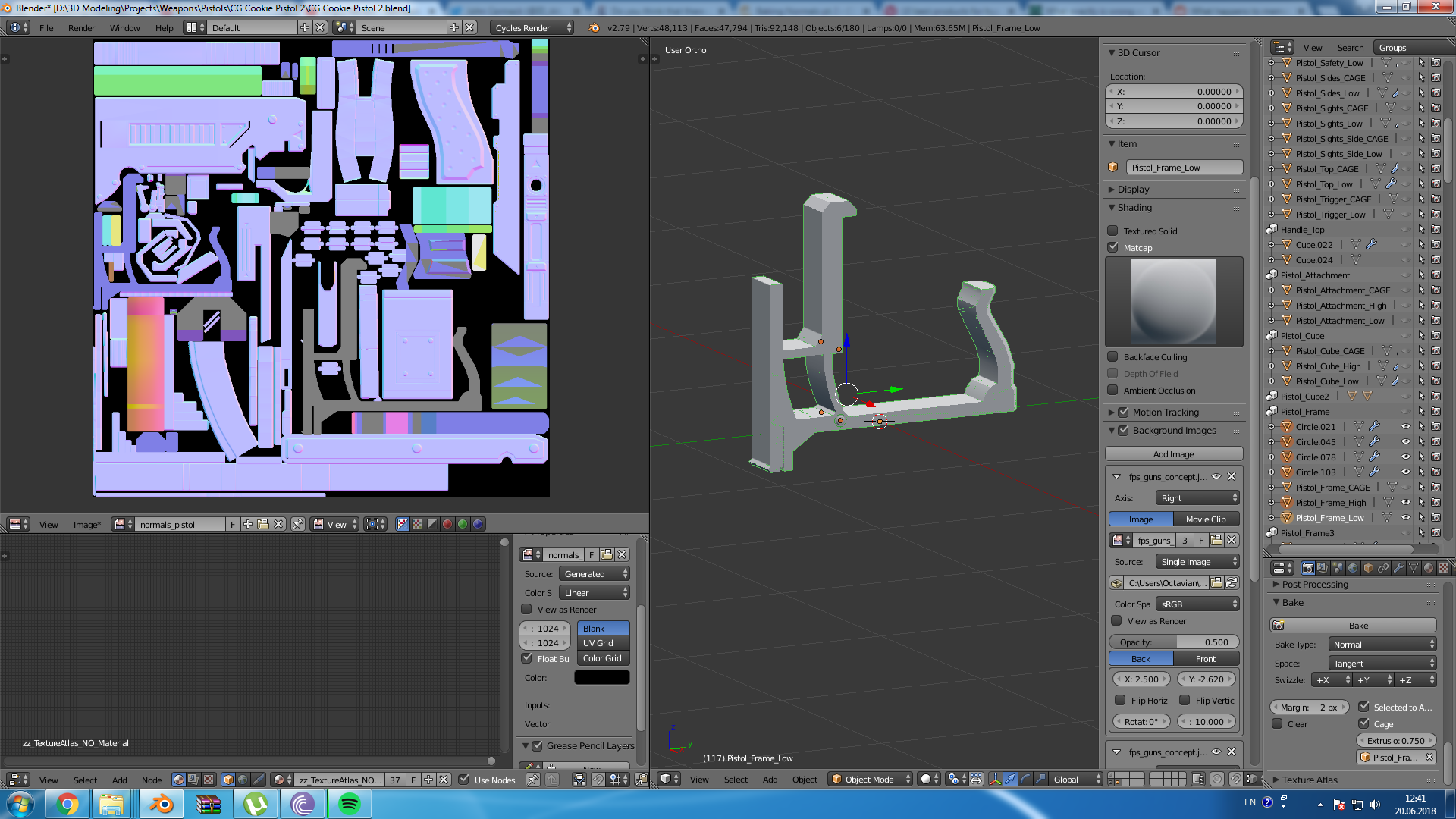The height and width of the screenshot is (819, 1456).
Task: Click the black Color swatch in the image settings
Action: point(601,677)
